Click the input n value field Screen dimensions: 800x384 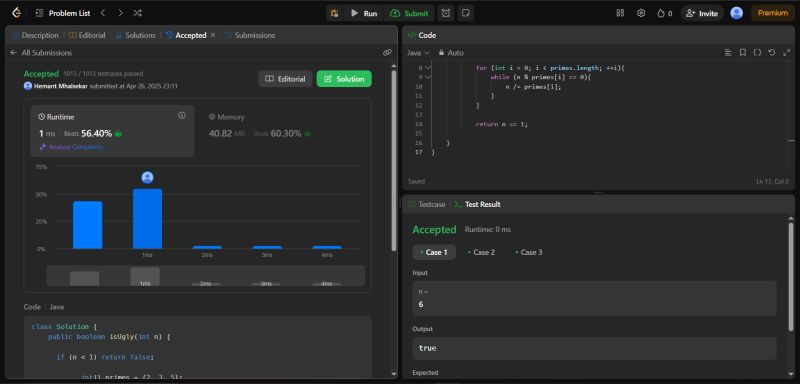coord(594,298)
